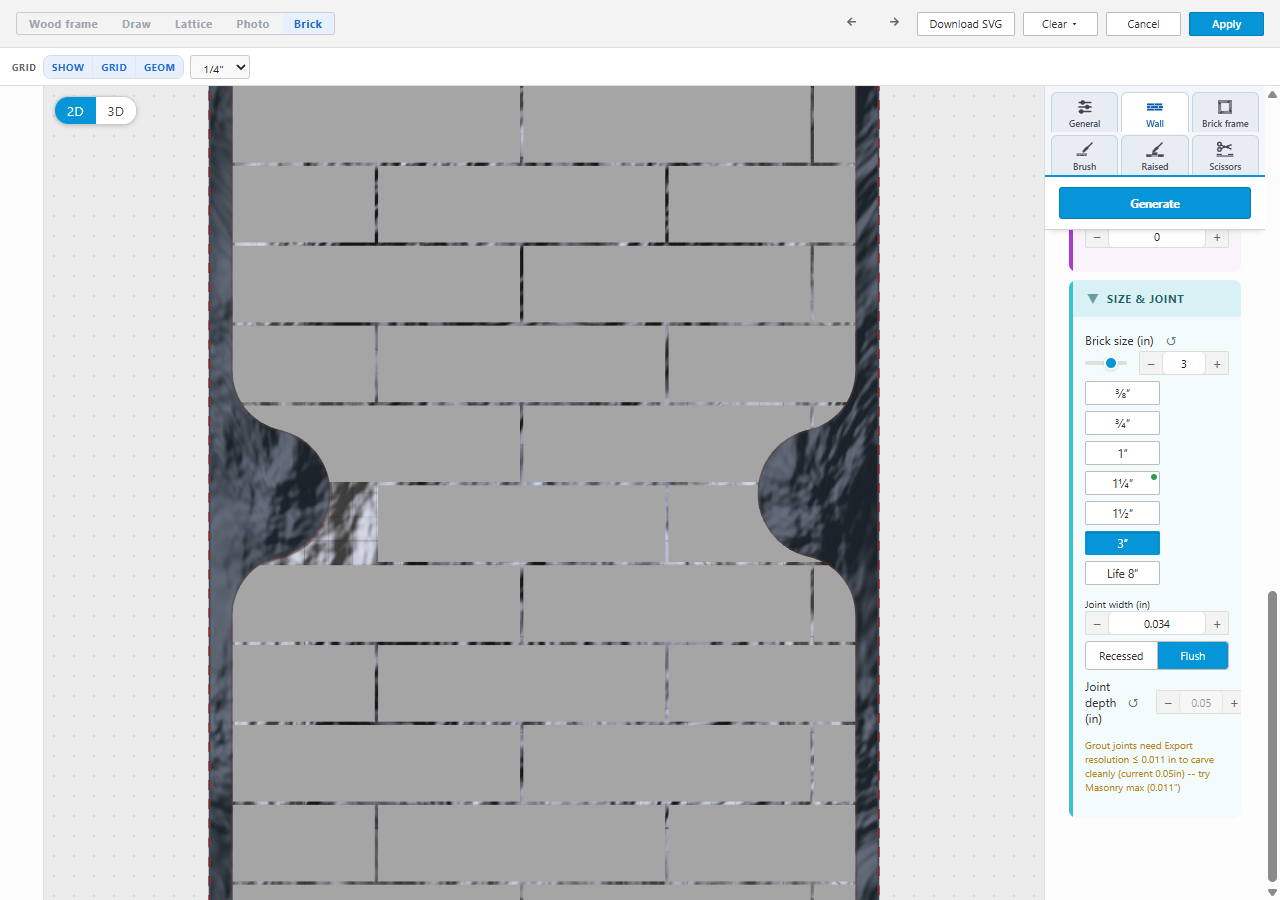1280x900 pixels.
Task: Decrease joint width with minus button
Action: 1097,624
